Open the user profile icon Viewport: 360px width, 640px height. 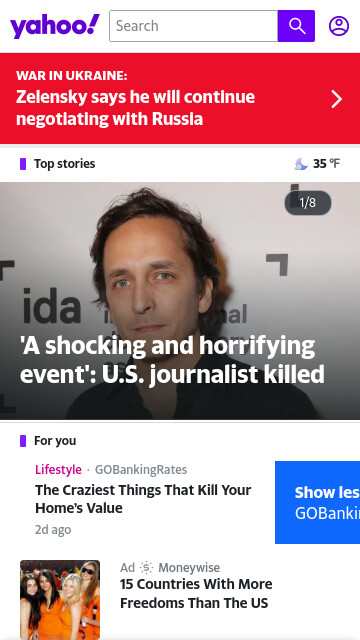tap(339, 26)
